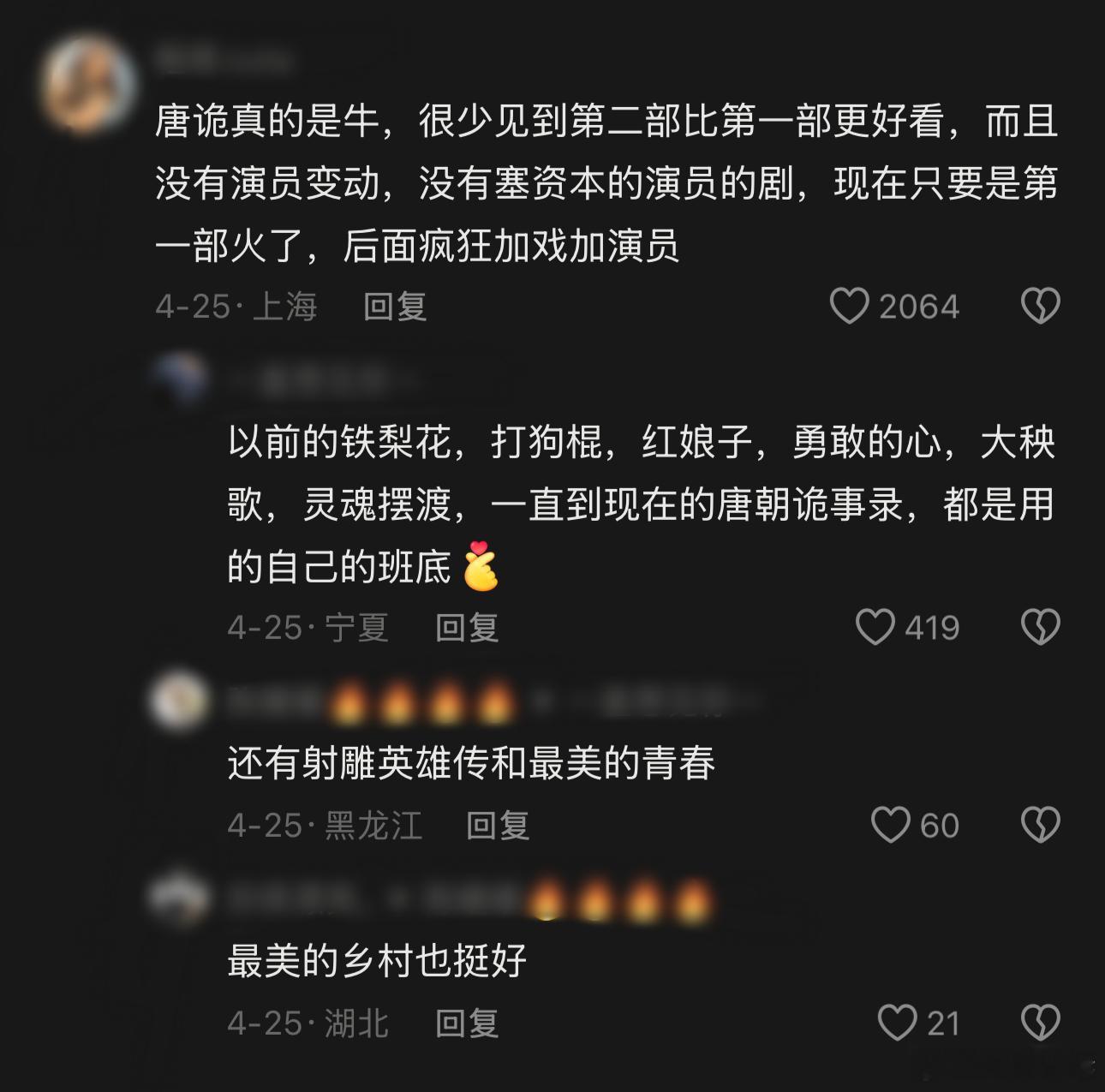Screen dimensions: 1105x1092
Task: Like the 射雕英雄传 reply with 60 likes
Action: (890, 825)
